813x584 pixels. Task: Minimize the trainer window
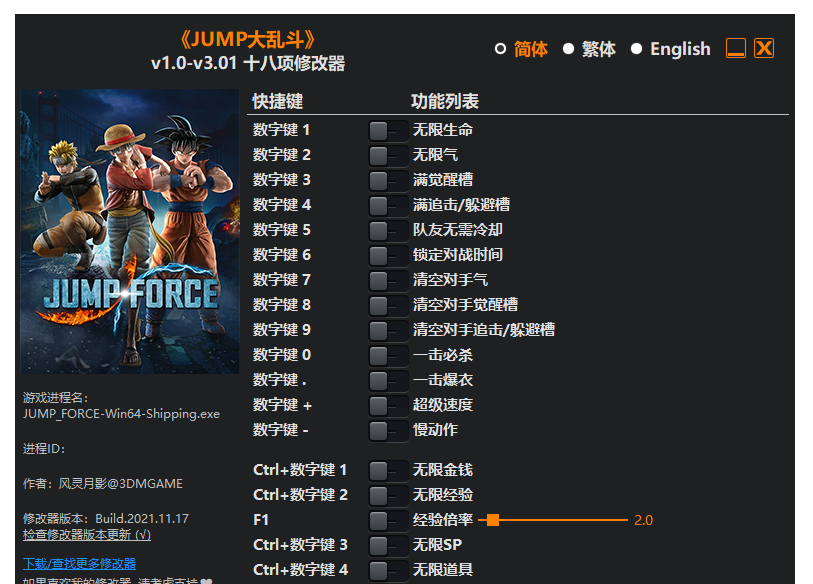point(736,48)
